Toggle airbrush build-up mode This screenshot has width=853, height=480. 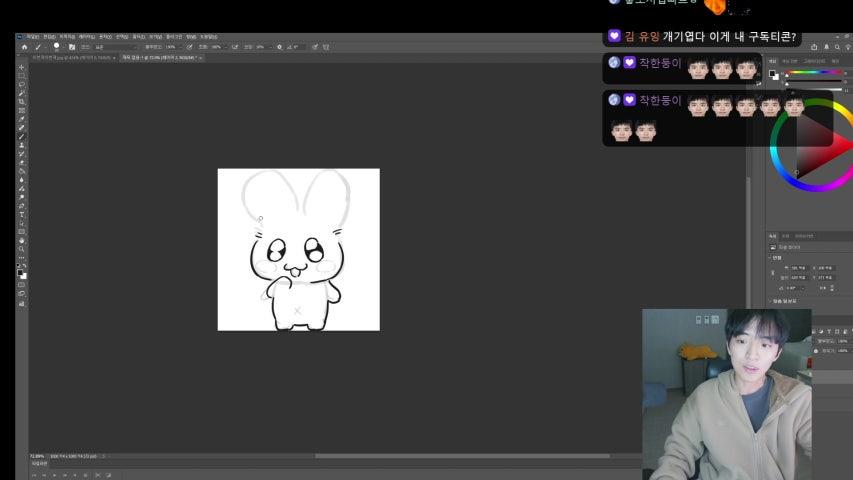(x=235, y=47)
